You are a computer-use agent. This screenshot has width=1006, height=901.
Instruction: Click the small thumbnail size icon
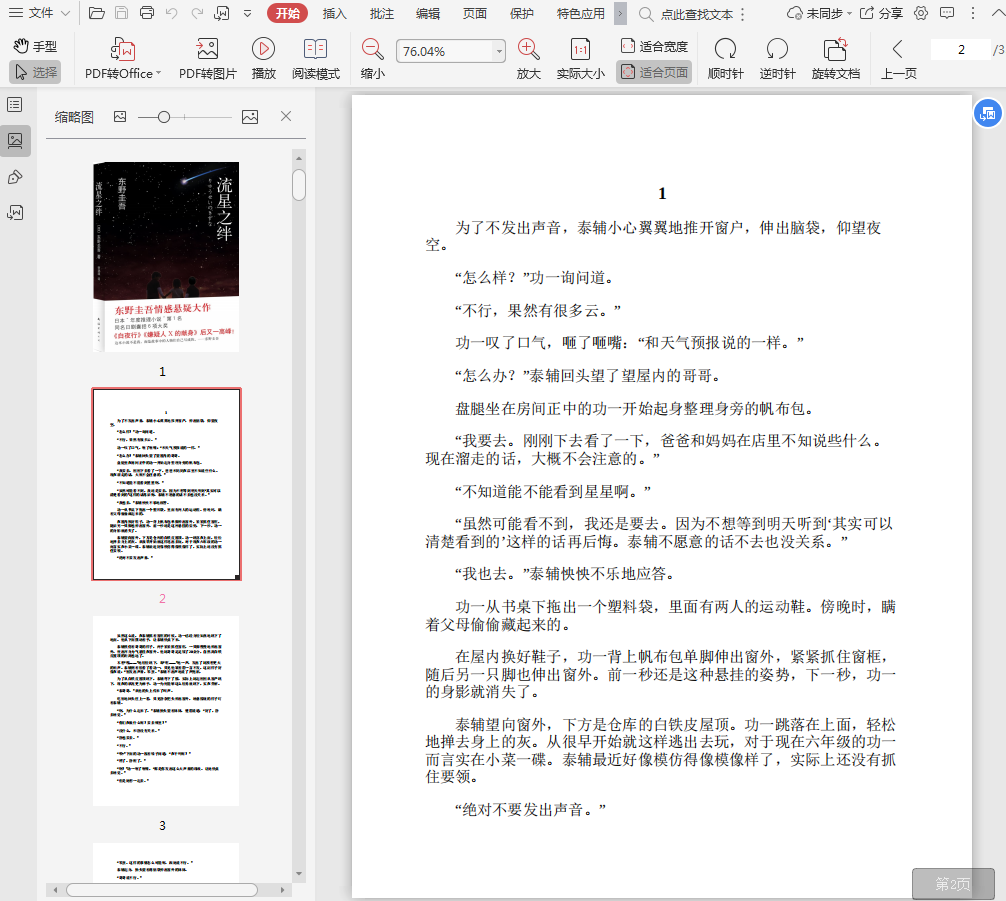coord(120,117)
